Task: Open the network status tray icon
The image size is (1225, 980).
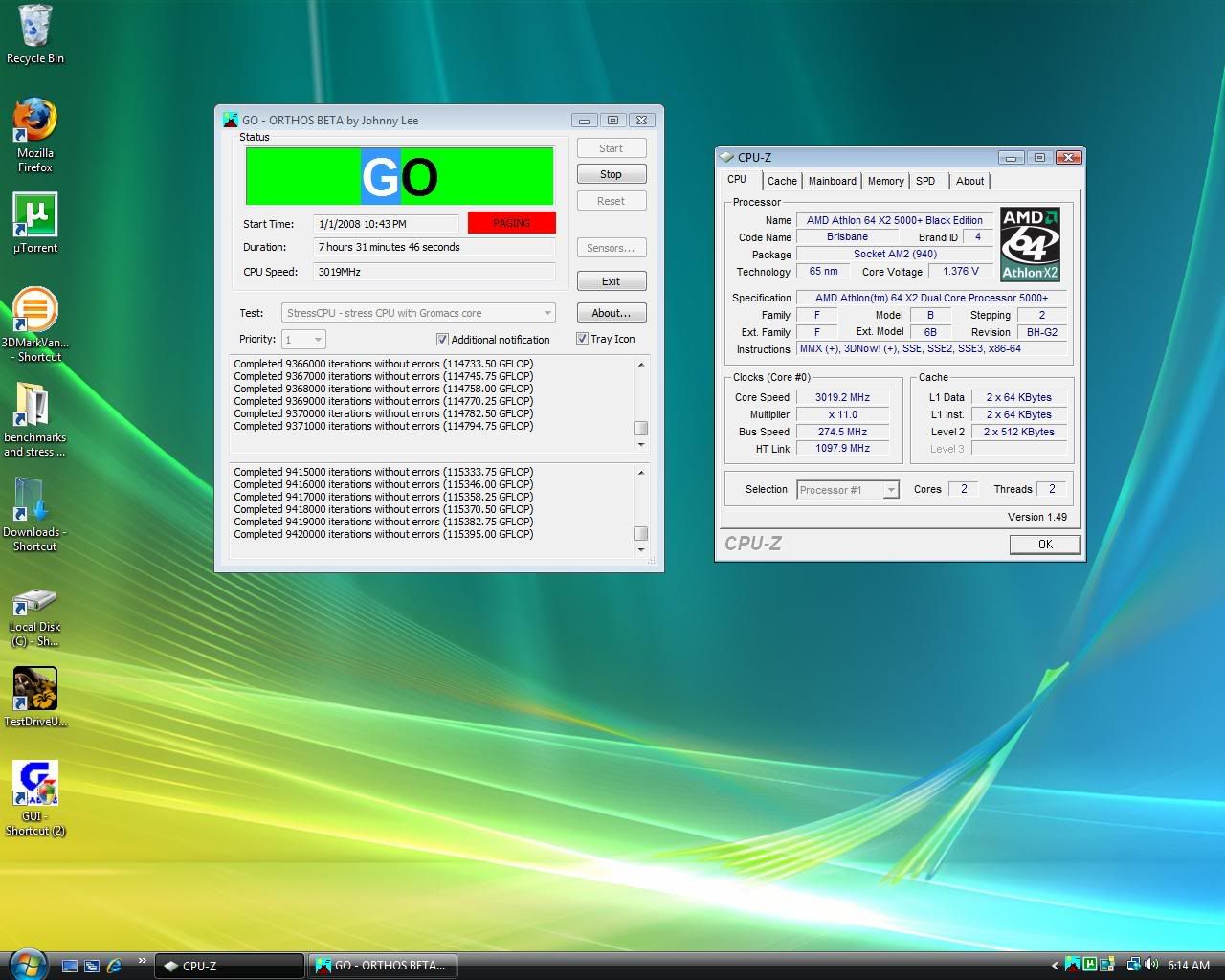Action: 1133,965
